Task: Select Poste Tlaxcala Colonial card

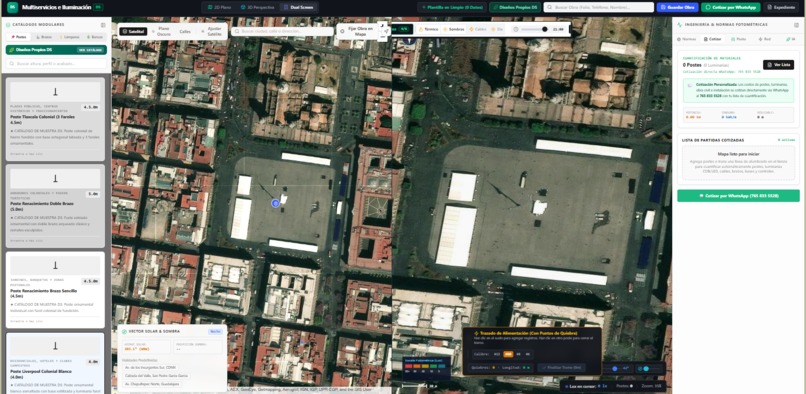Action: [55, 118]
